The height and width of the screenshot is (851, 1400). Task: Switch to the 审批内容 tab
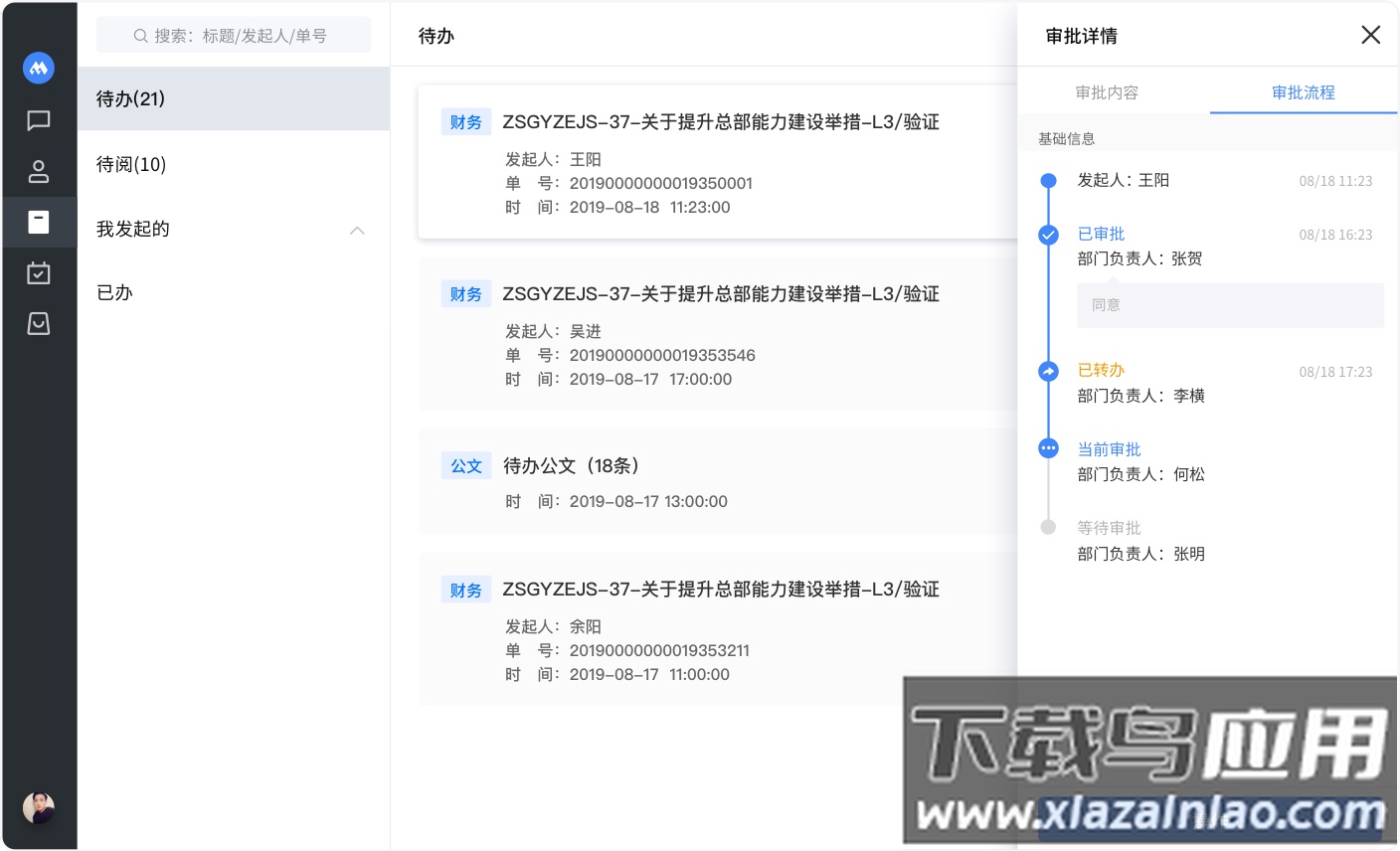[1107, 91]
